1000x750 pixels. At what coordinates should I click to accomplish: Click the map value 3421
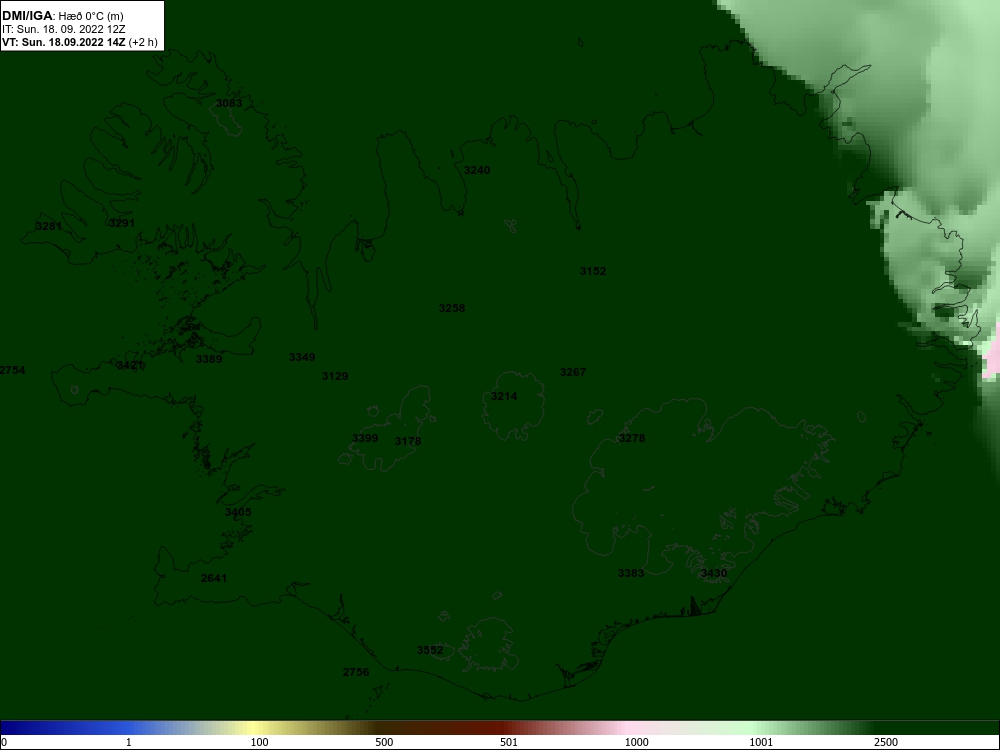click(x=130, y=365)
